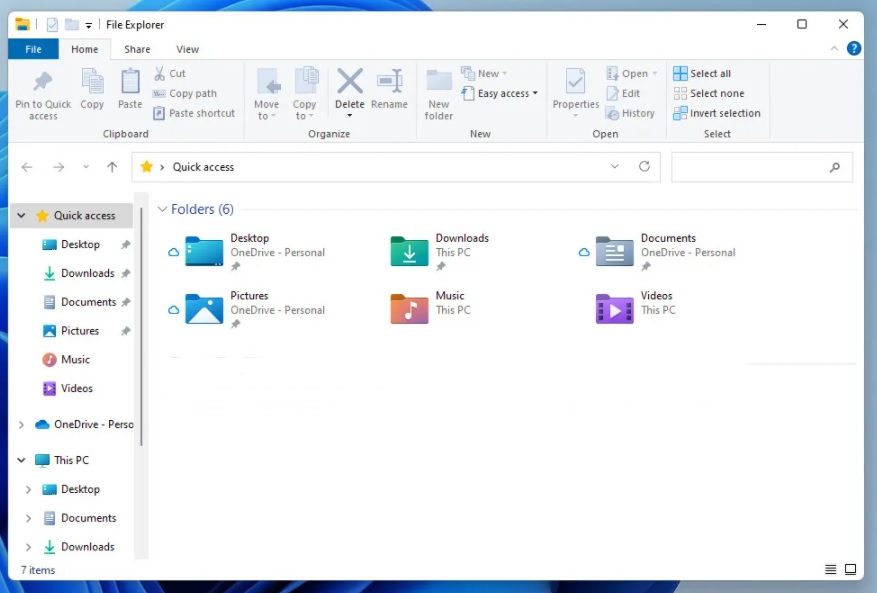Click the refresh button in the address bar
The height and width of the screenshot is (593, 877).
(645, 167)
